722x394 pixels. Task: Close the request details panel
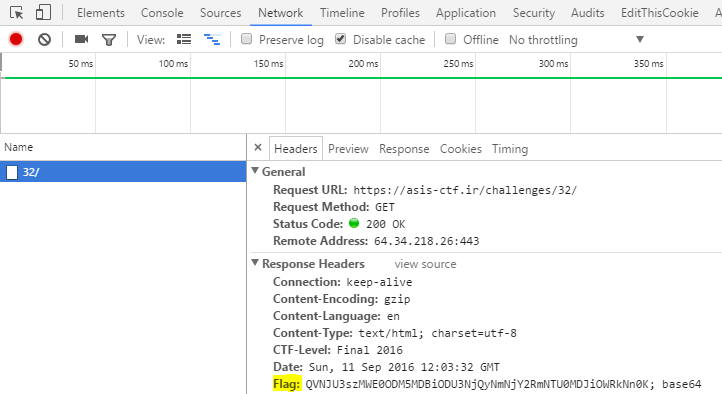point(258,148)
